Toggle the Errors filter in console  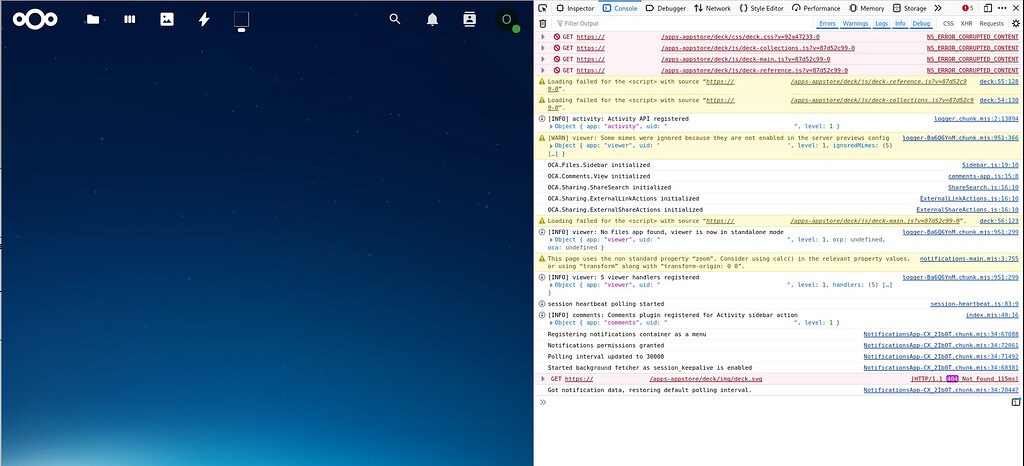(827, 23)
